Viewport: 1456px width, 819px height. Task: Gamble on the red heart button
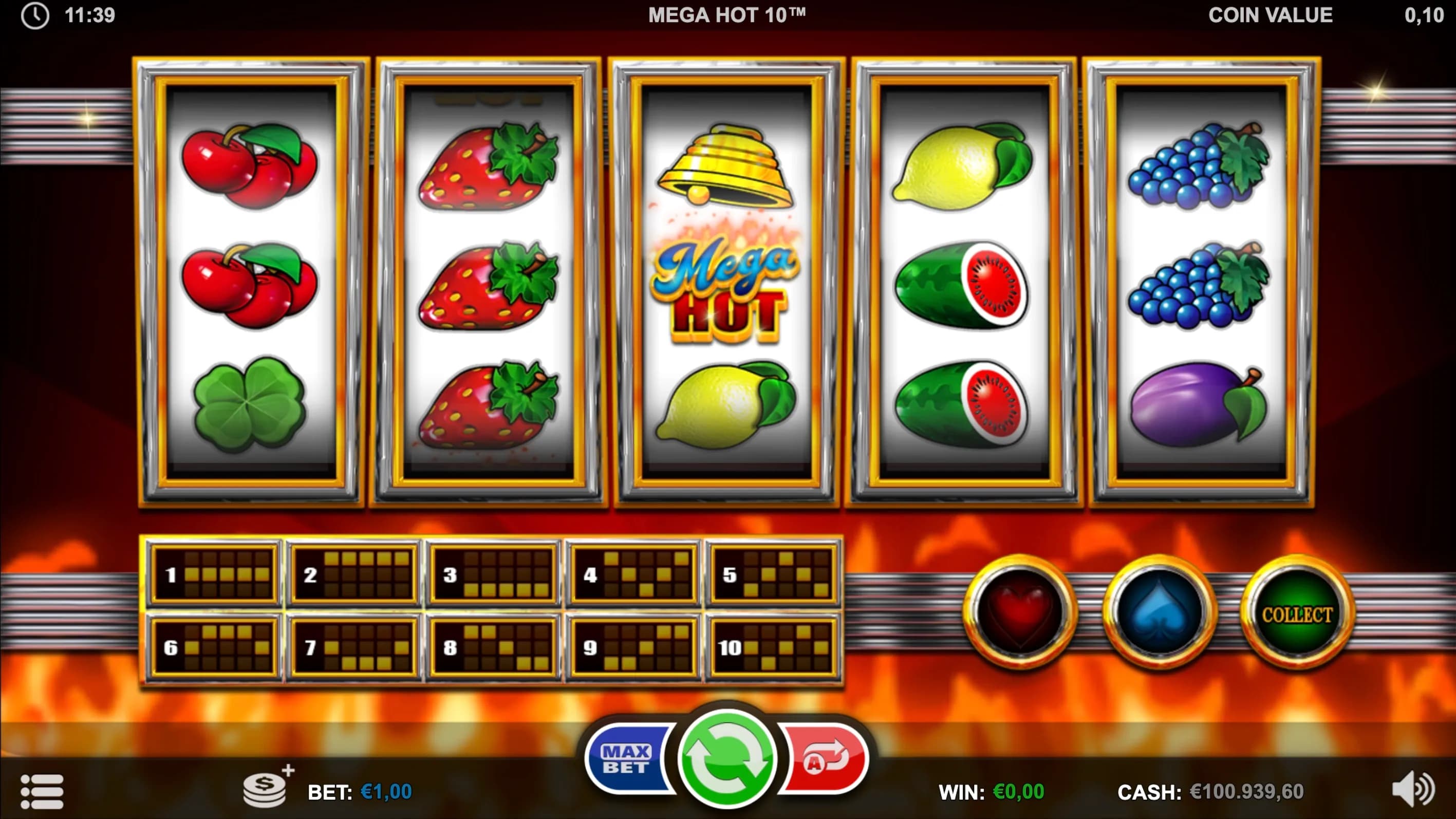1020,612
